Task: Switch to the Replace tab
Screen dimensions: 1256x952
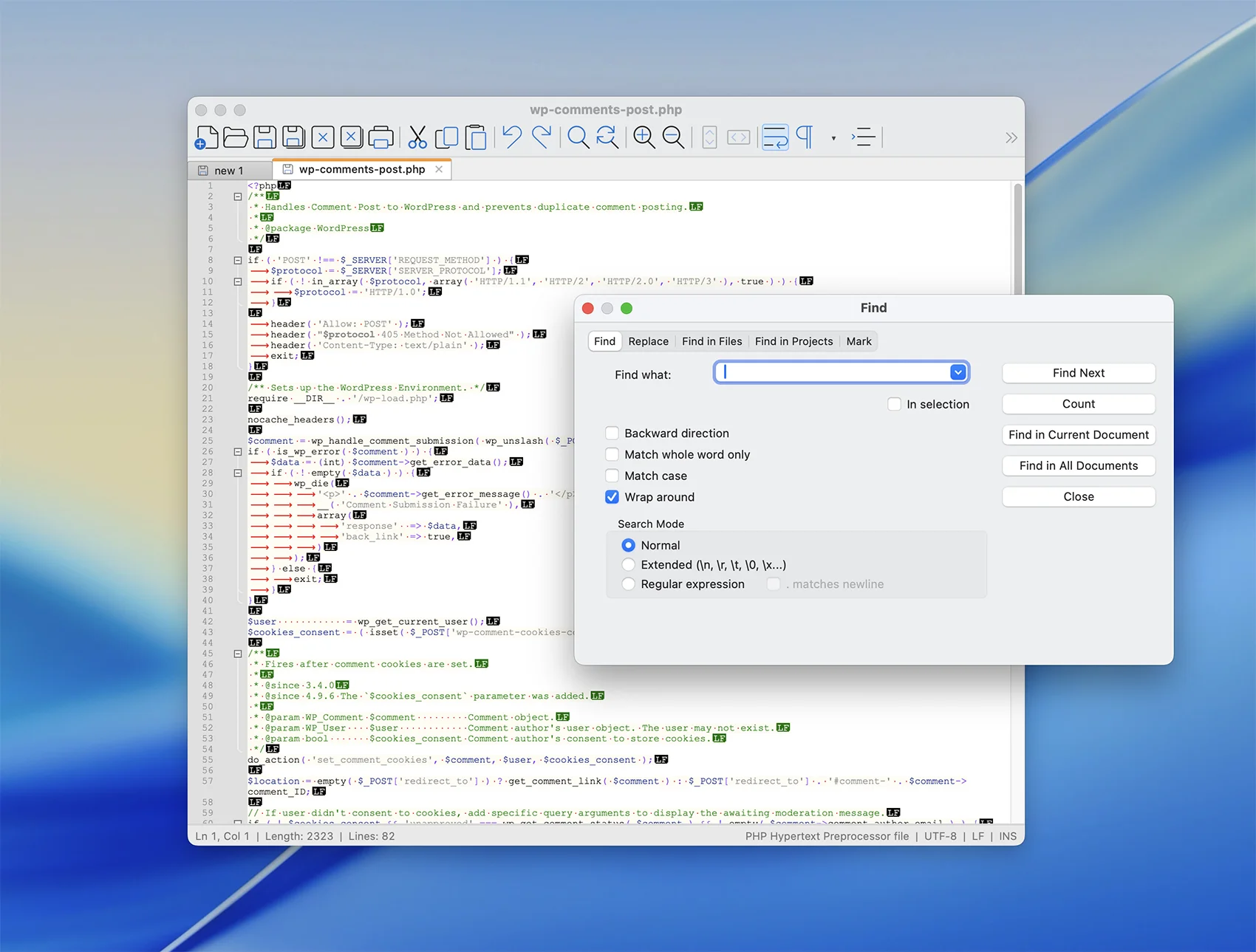Action: 648,341
